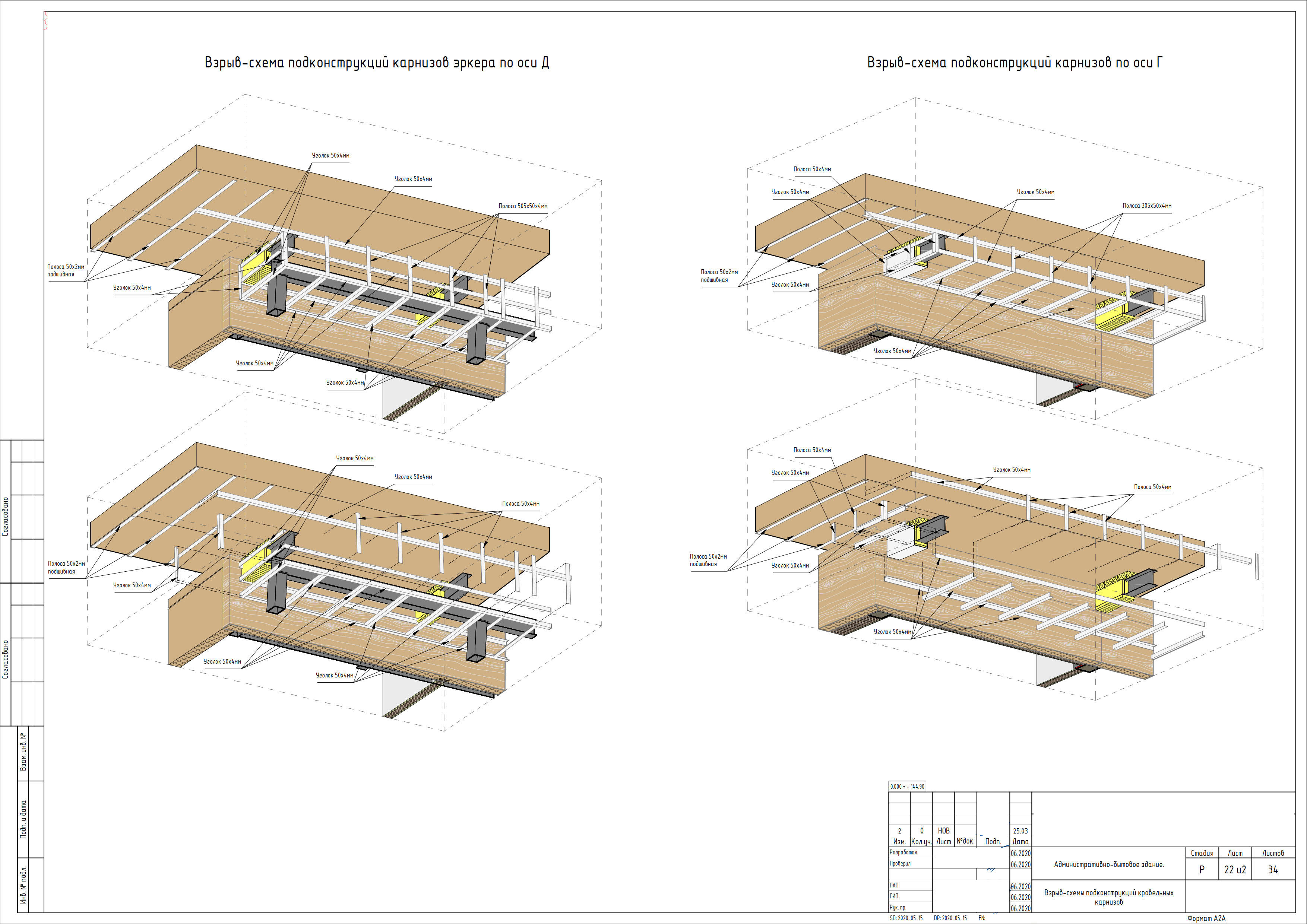
Task: Click the "Проверил" row label
Action: tap(901, 863)
